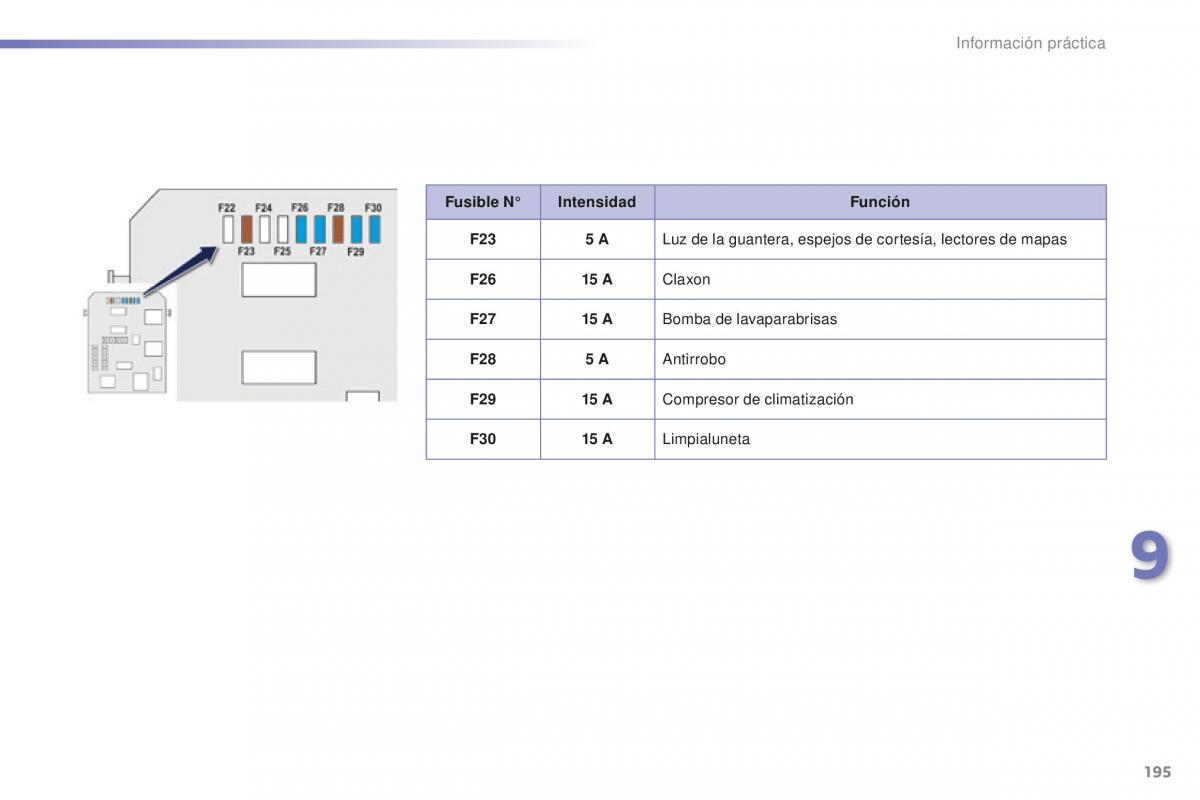Click the F30 label in the fuse diagram
The image size is (1200, 800).
pos(373,208)
